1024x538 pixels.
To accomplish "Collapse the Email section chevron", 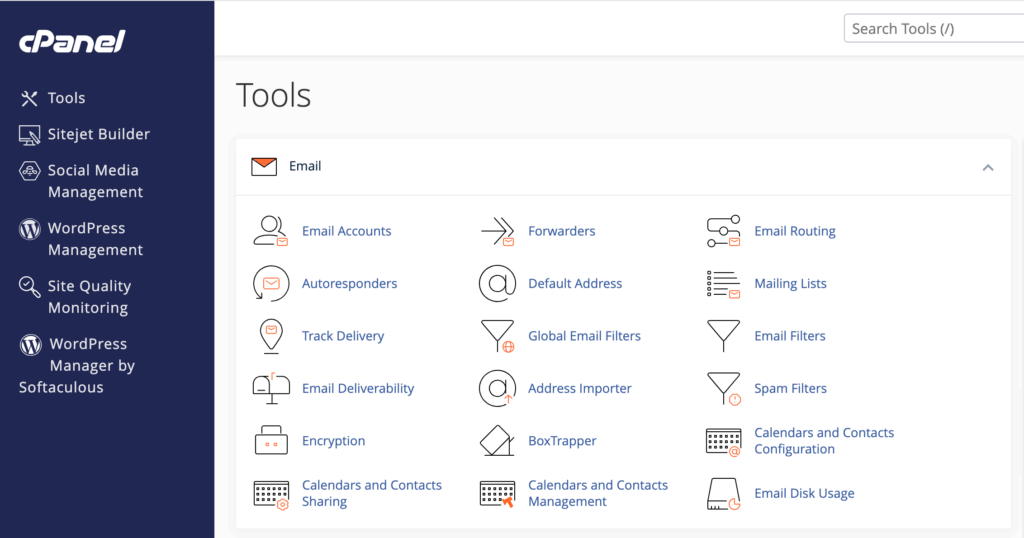I will coord(988,167).
